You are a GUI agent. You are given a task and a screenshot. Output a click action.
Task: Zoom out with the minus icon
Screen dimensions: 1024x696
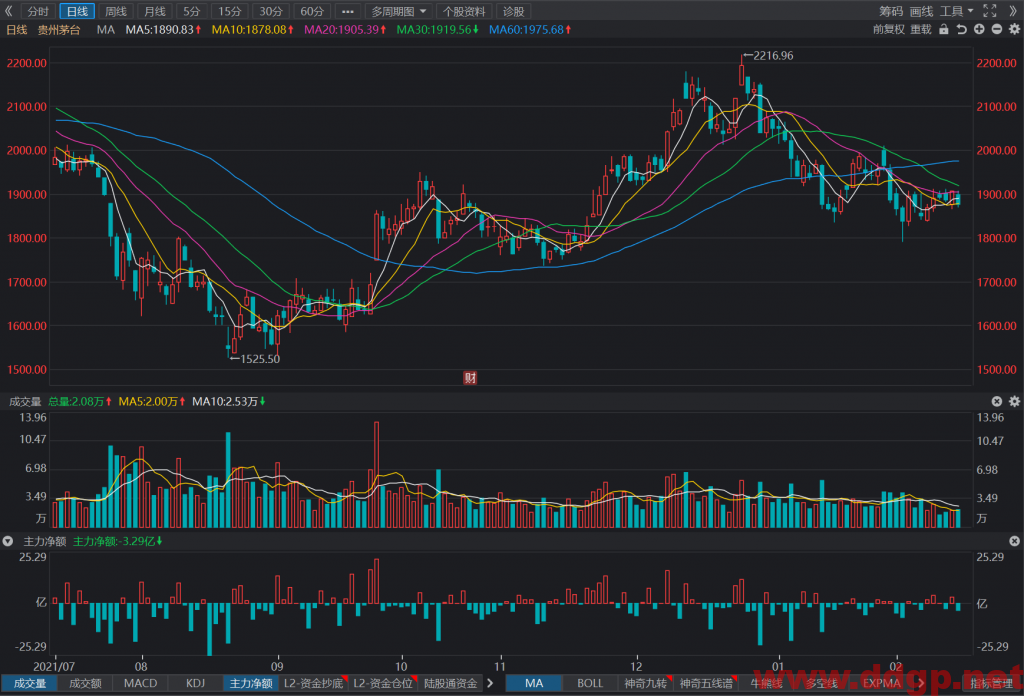(x=997, y=29)
